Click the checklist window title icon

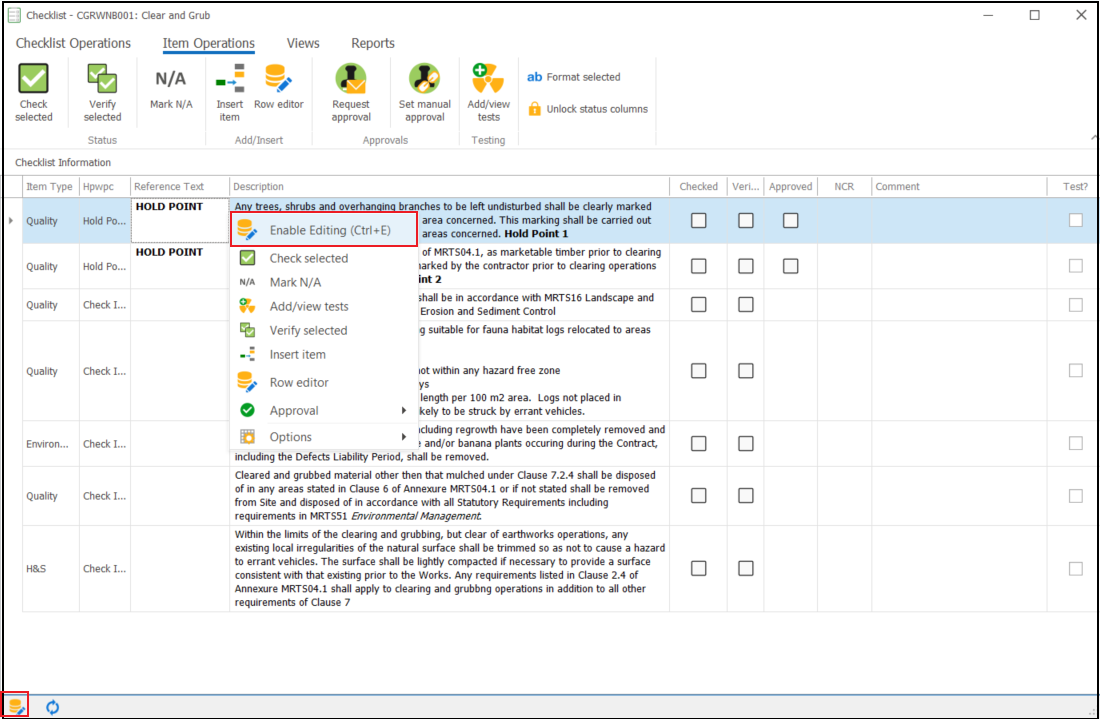pyautogui.click(x=13, y=15)
